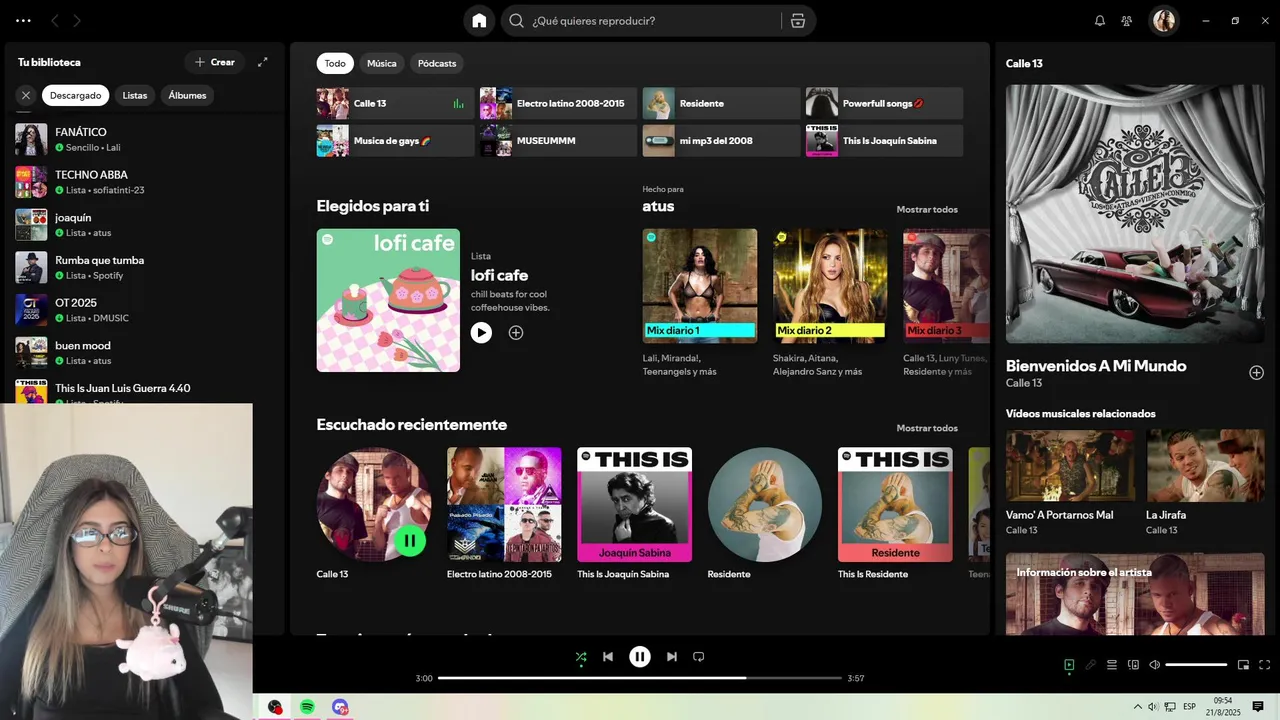Viewport: 1280px width, 720px height.
Task: Open TECHNO ABBA playlist in library
Action: [142, 182]
